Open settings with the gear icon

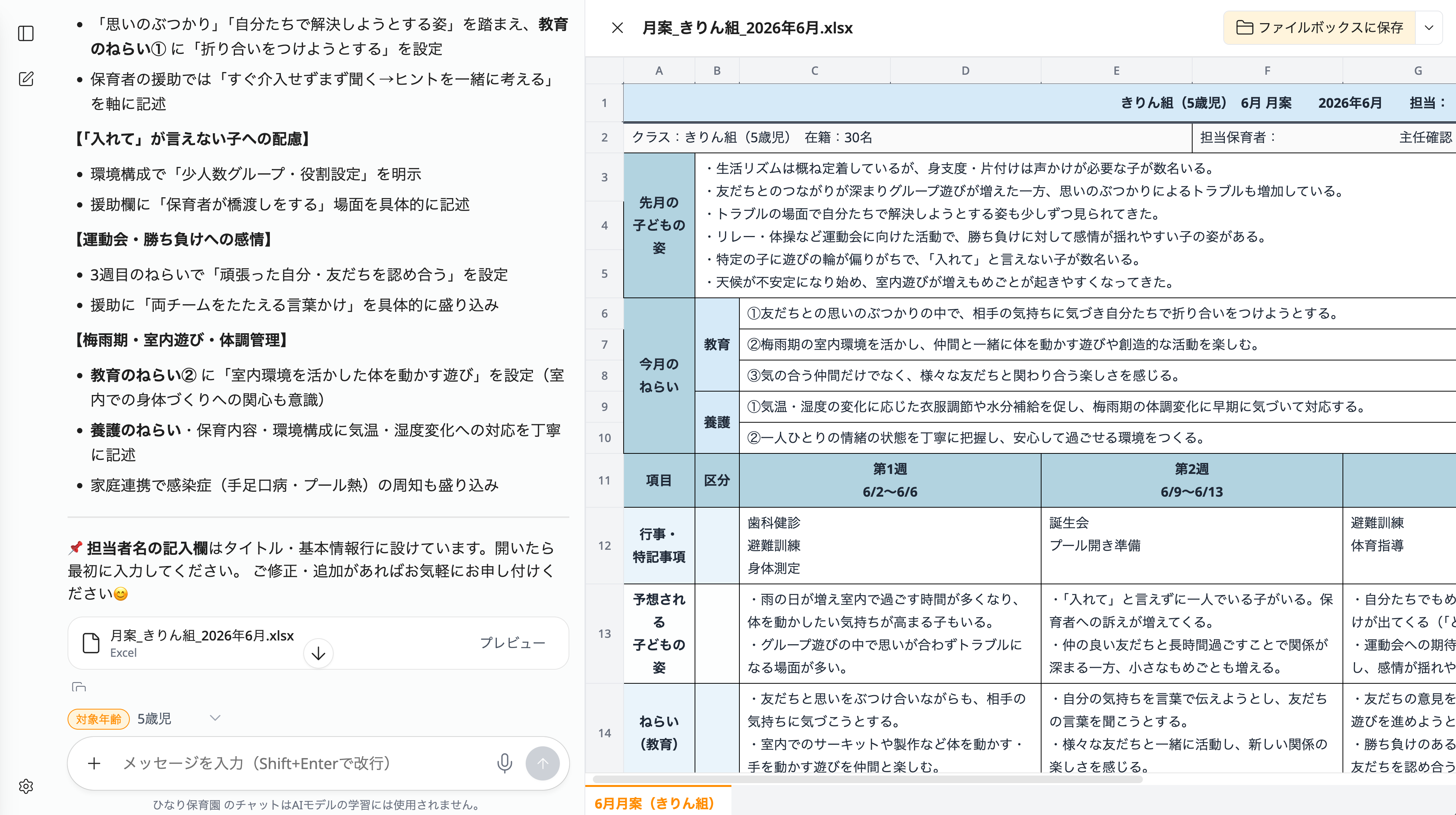pos(26,786)
